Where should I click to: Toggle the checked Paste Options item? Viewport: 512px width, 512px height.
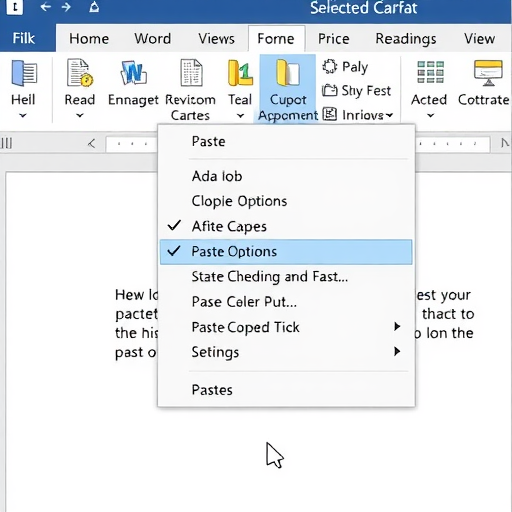tap(286, 252)
